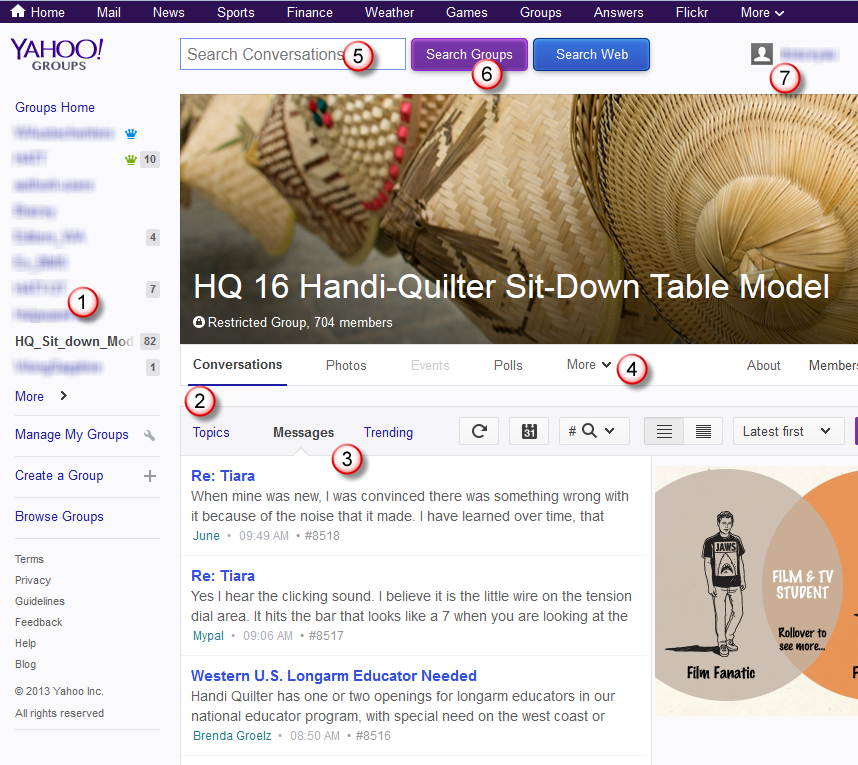Open Answers in the top bar
This screenshot has height=765, width=858.
coord(618,12)
